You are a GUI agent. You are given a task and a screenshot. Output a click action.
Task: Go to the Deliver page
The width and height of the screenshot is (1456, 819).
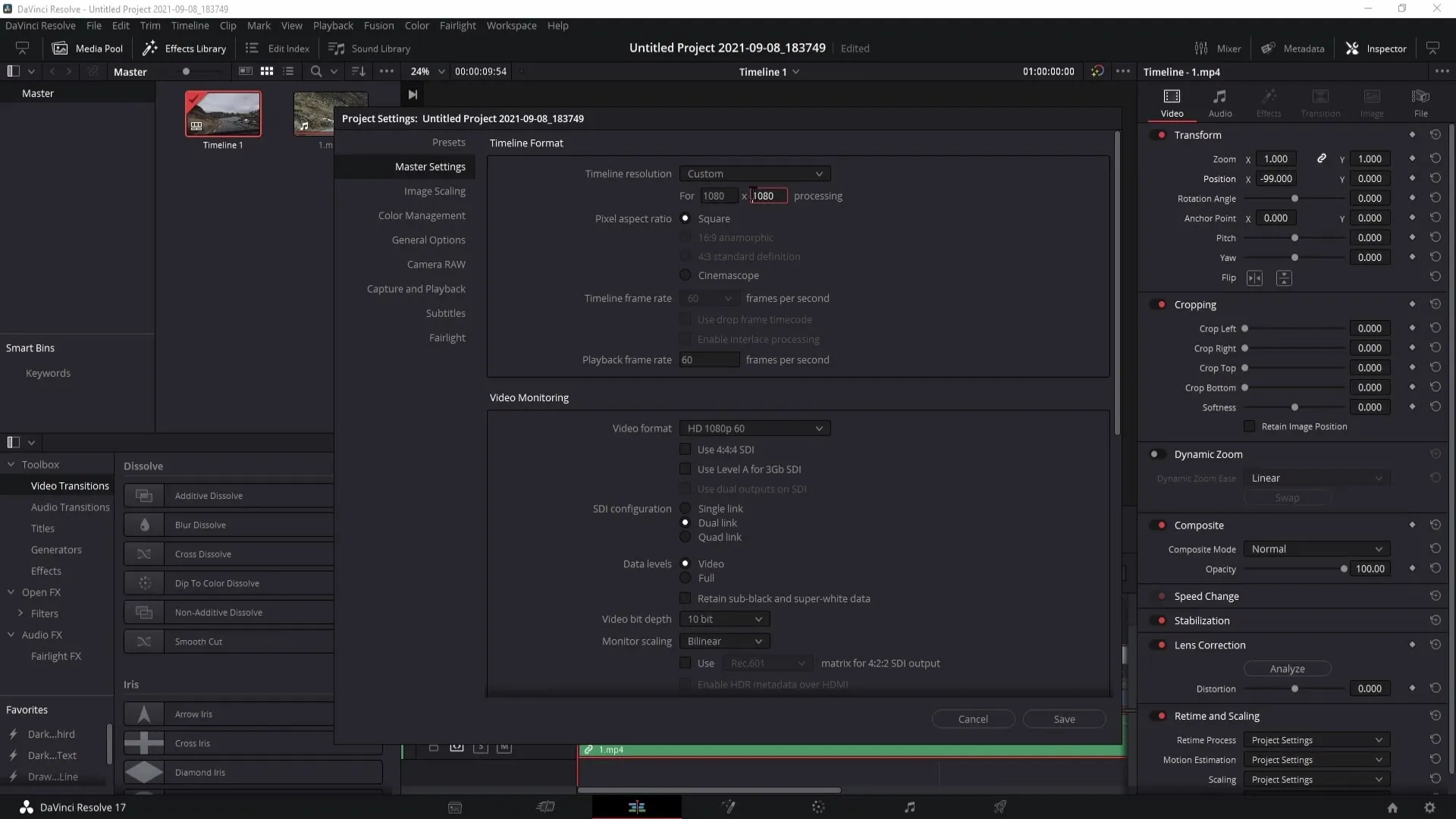tap(1000, 808)
